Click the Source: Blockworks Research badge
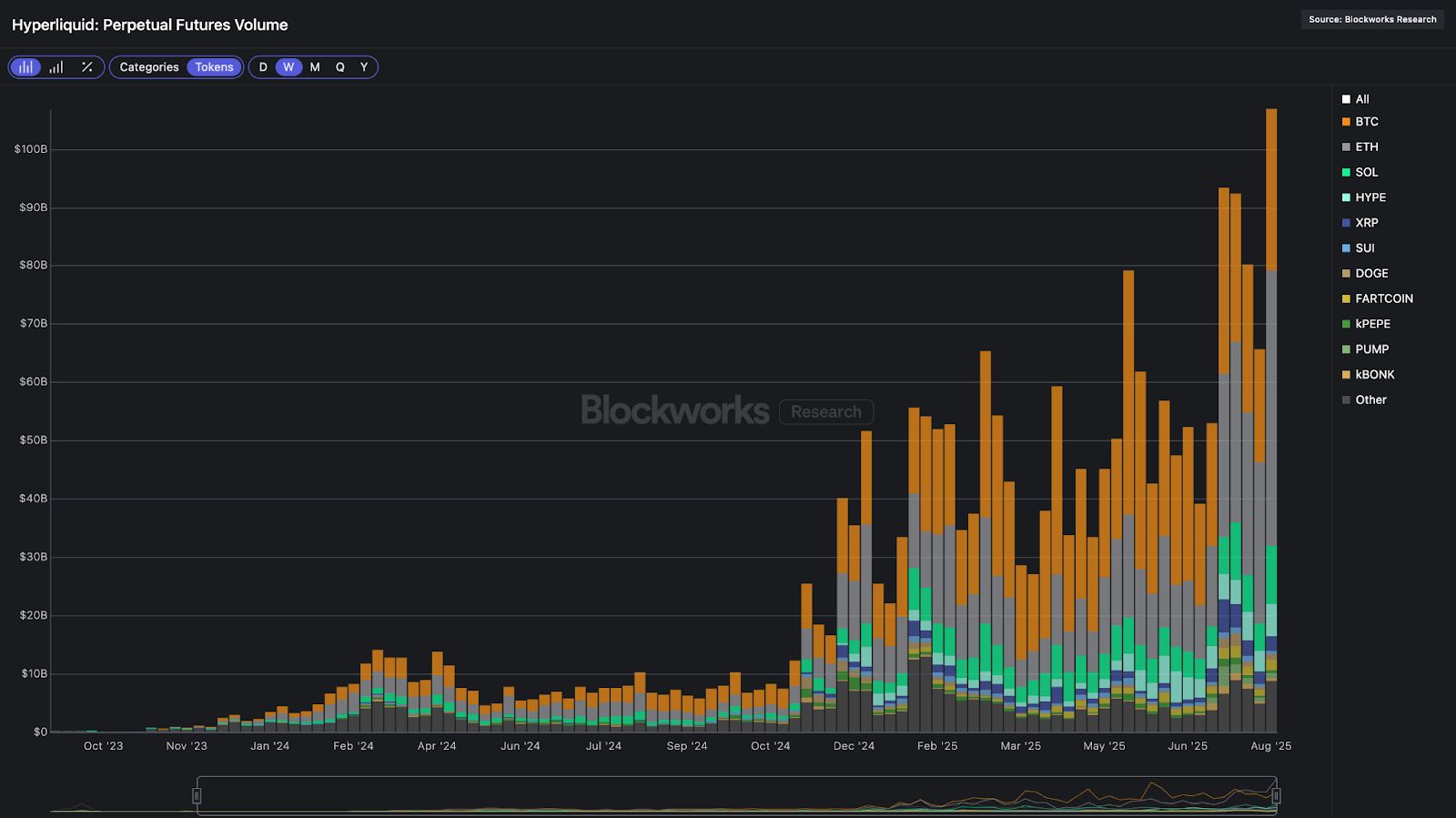This screenshot has width=1456, height=818. (1372, 19)
